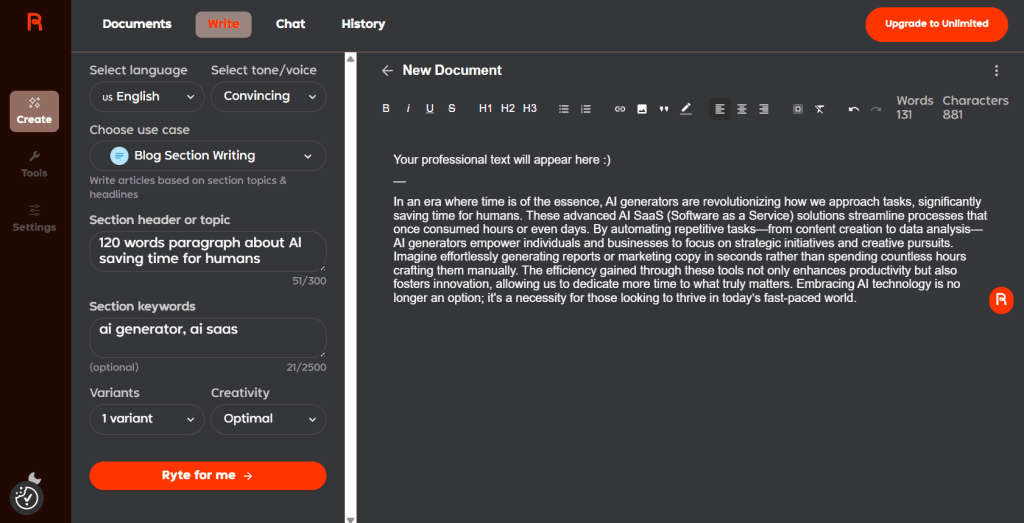Click the center align icon
Screen dimensions: 1024x523
point(742,109)
